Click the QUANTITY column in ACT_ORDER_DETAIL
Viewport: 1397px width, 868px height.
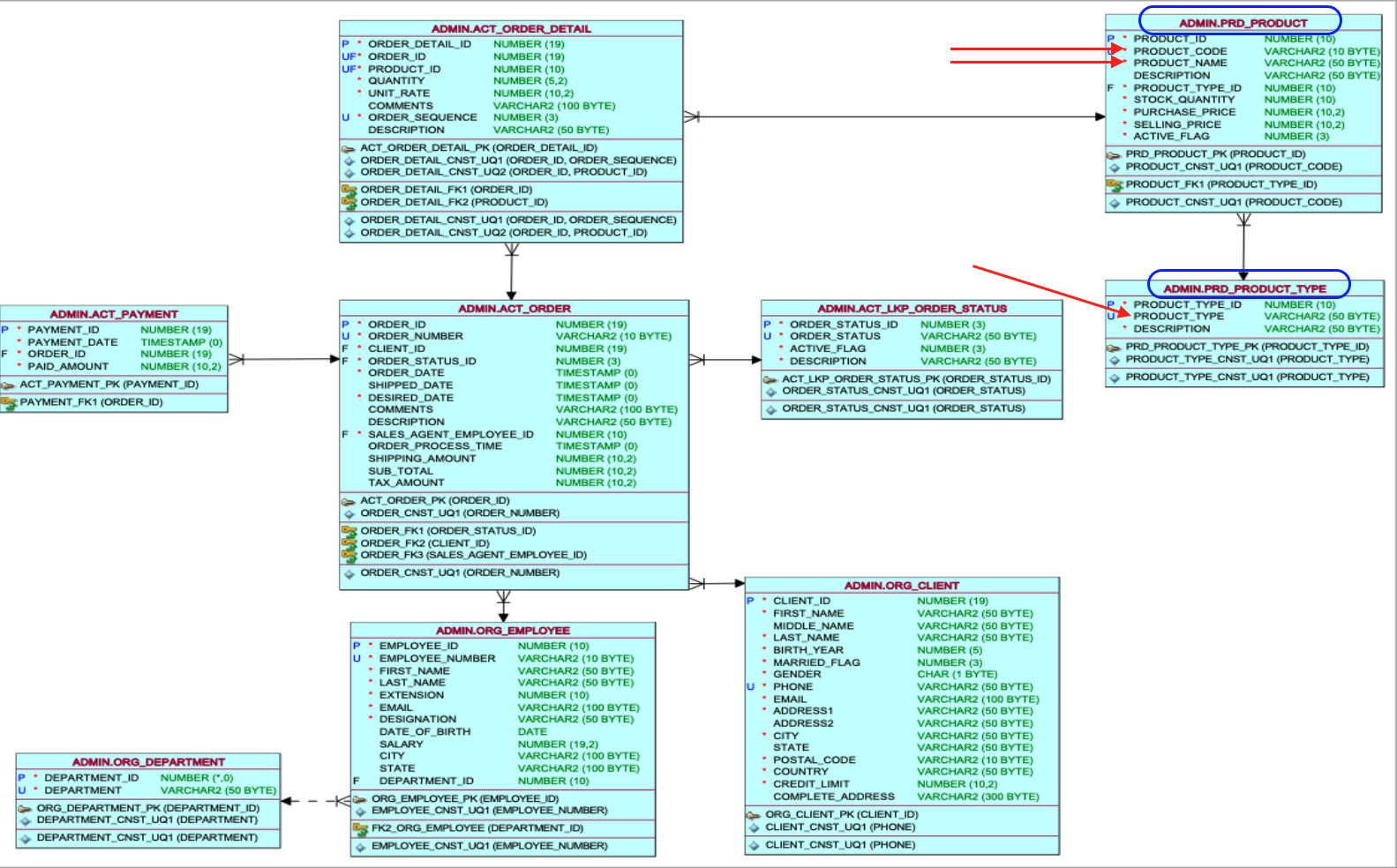click(x=511, y=80)
